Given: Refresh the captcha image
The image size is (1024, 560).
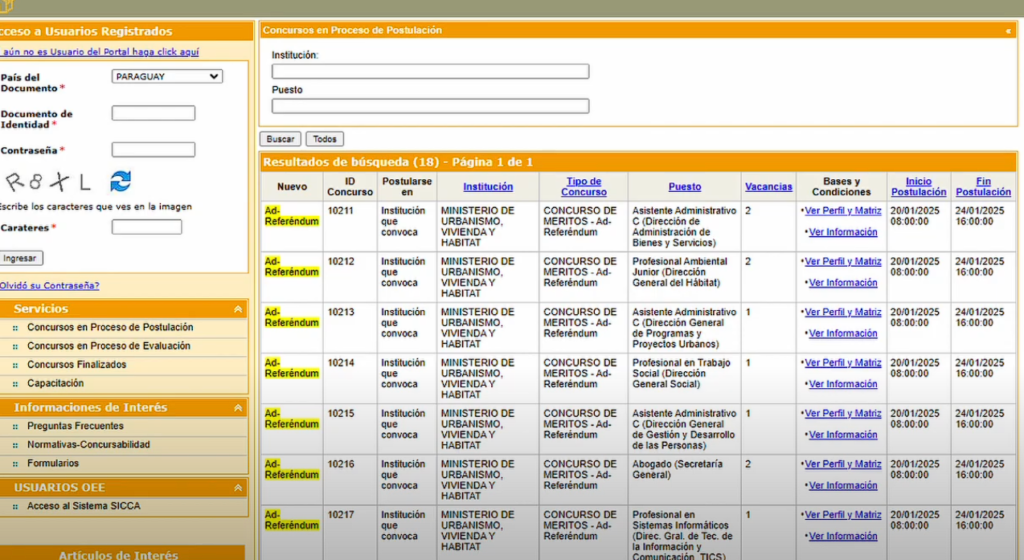Looking at the screenshot, I should click(120, 181).
